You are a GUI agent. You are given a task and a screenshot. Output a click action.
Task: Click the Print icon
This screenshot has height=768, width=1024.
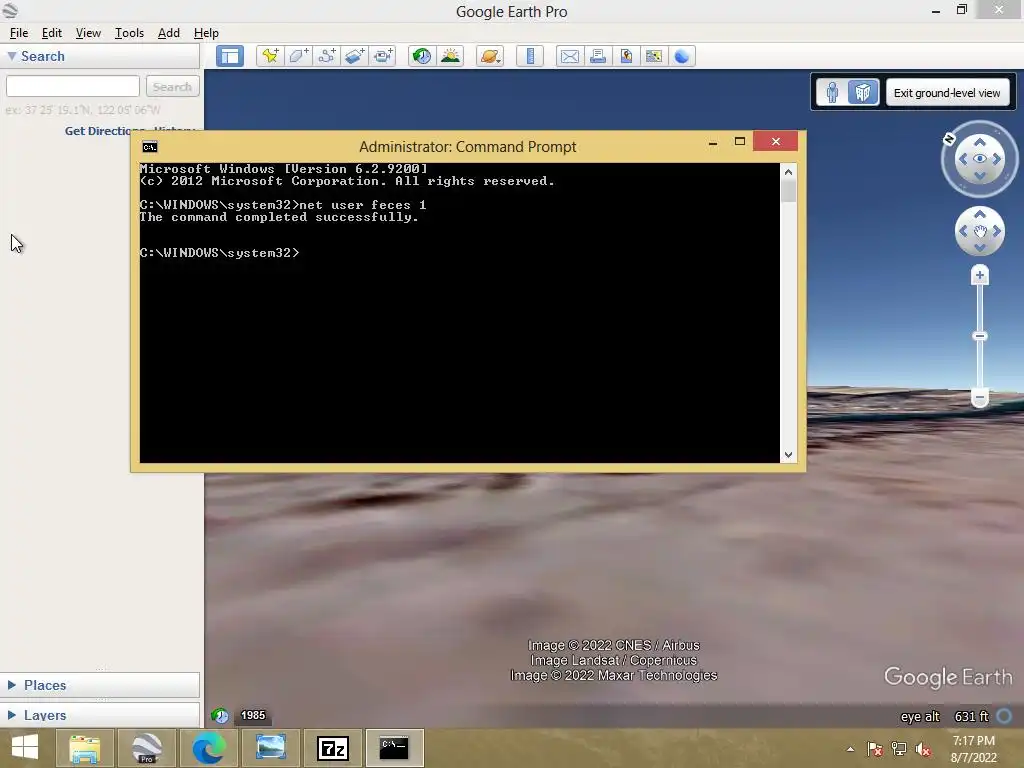click(598, 56)
